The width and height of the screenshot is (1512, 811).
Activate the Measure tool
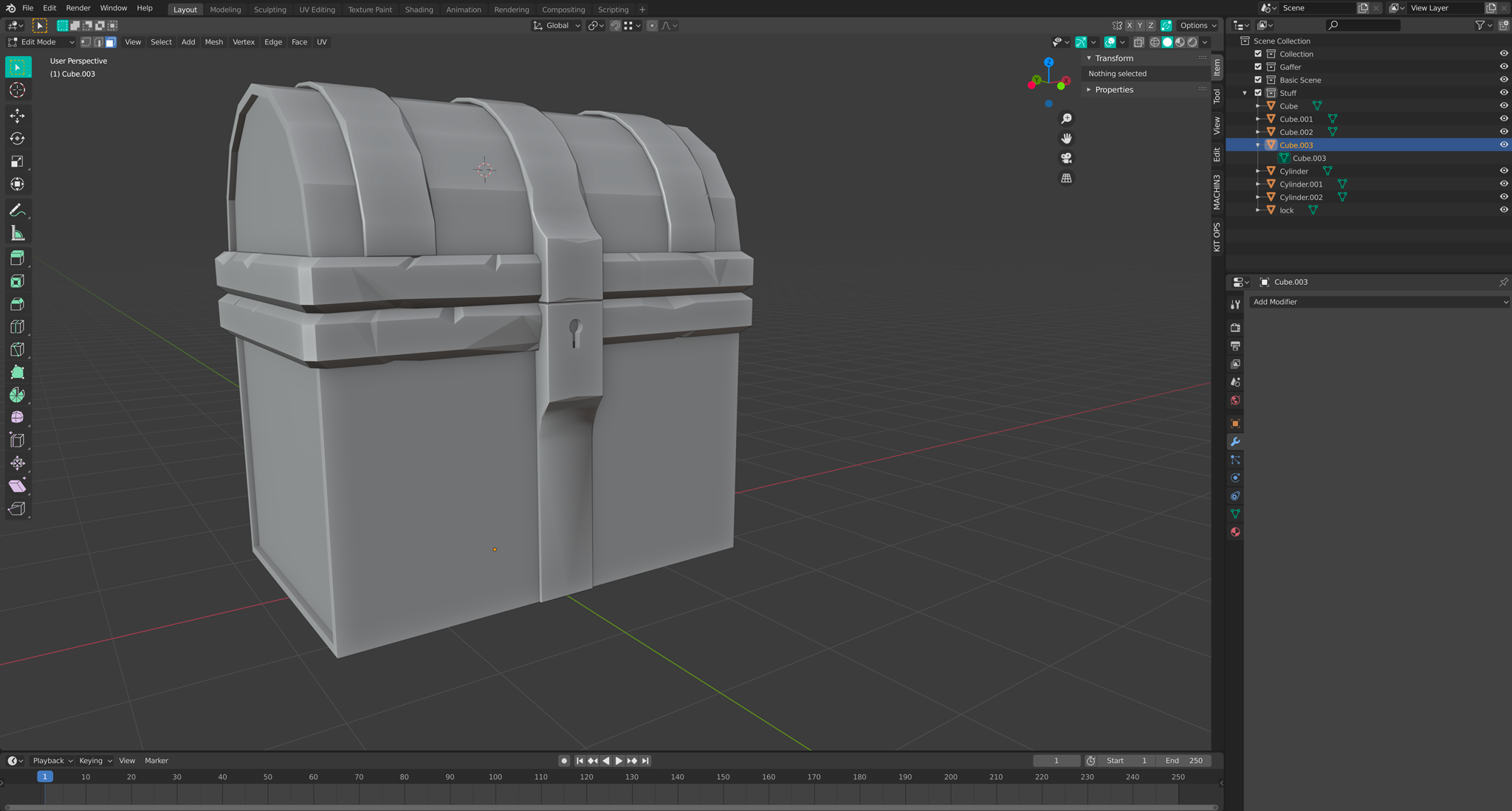pyautogui.click(x=17, y=234)
